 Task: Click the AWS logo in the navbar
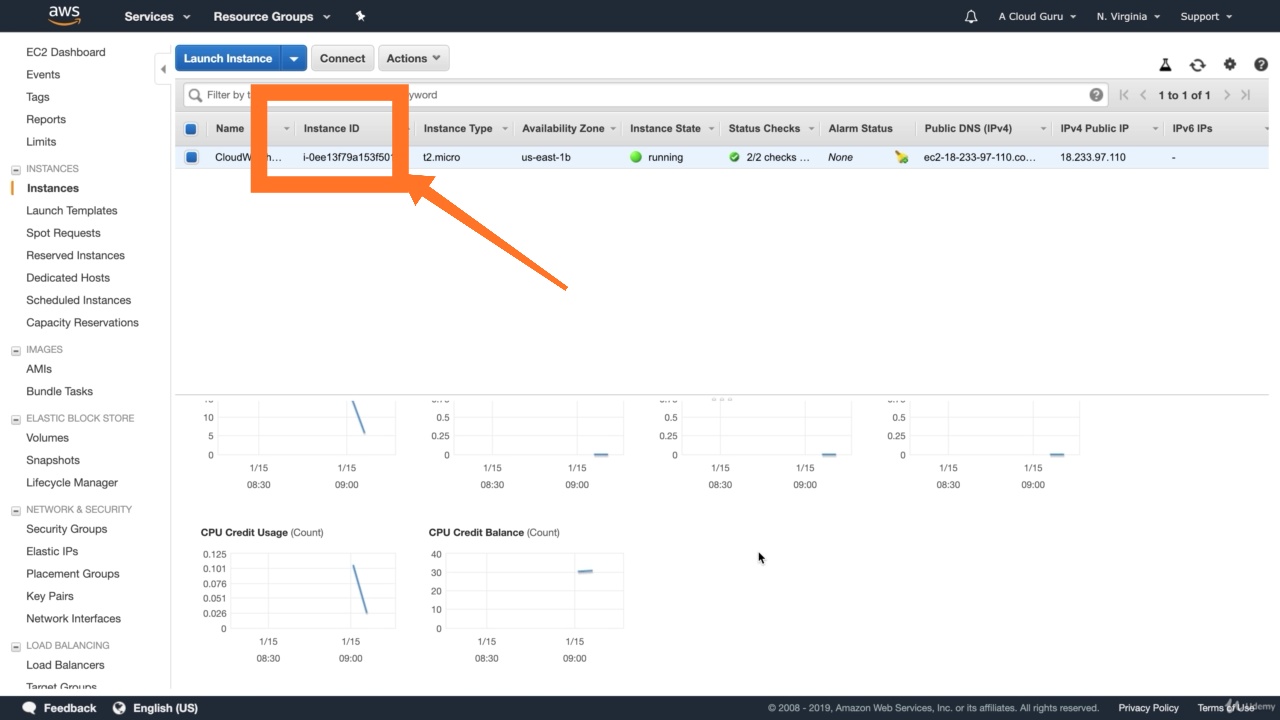pyautogui.click(x=63, y=15)
